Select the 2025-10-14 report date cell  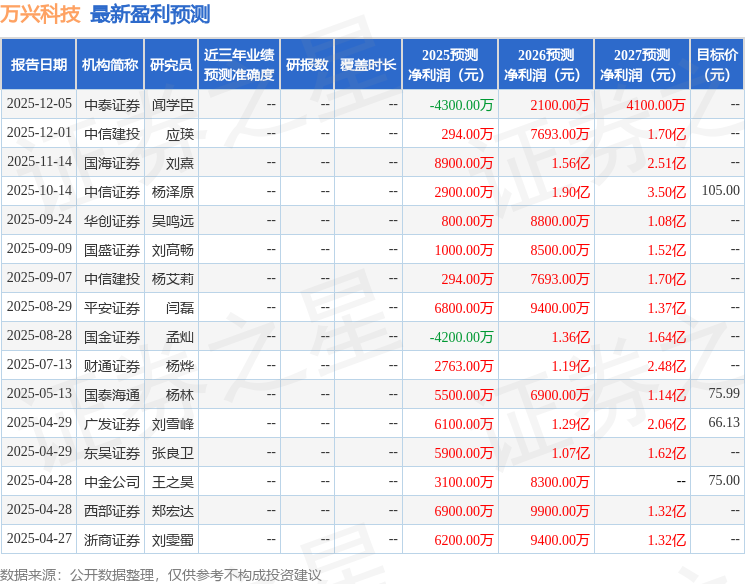pyautogui.click(x=39, y=191)
